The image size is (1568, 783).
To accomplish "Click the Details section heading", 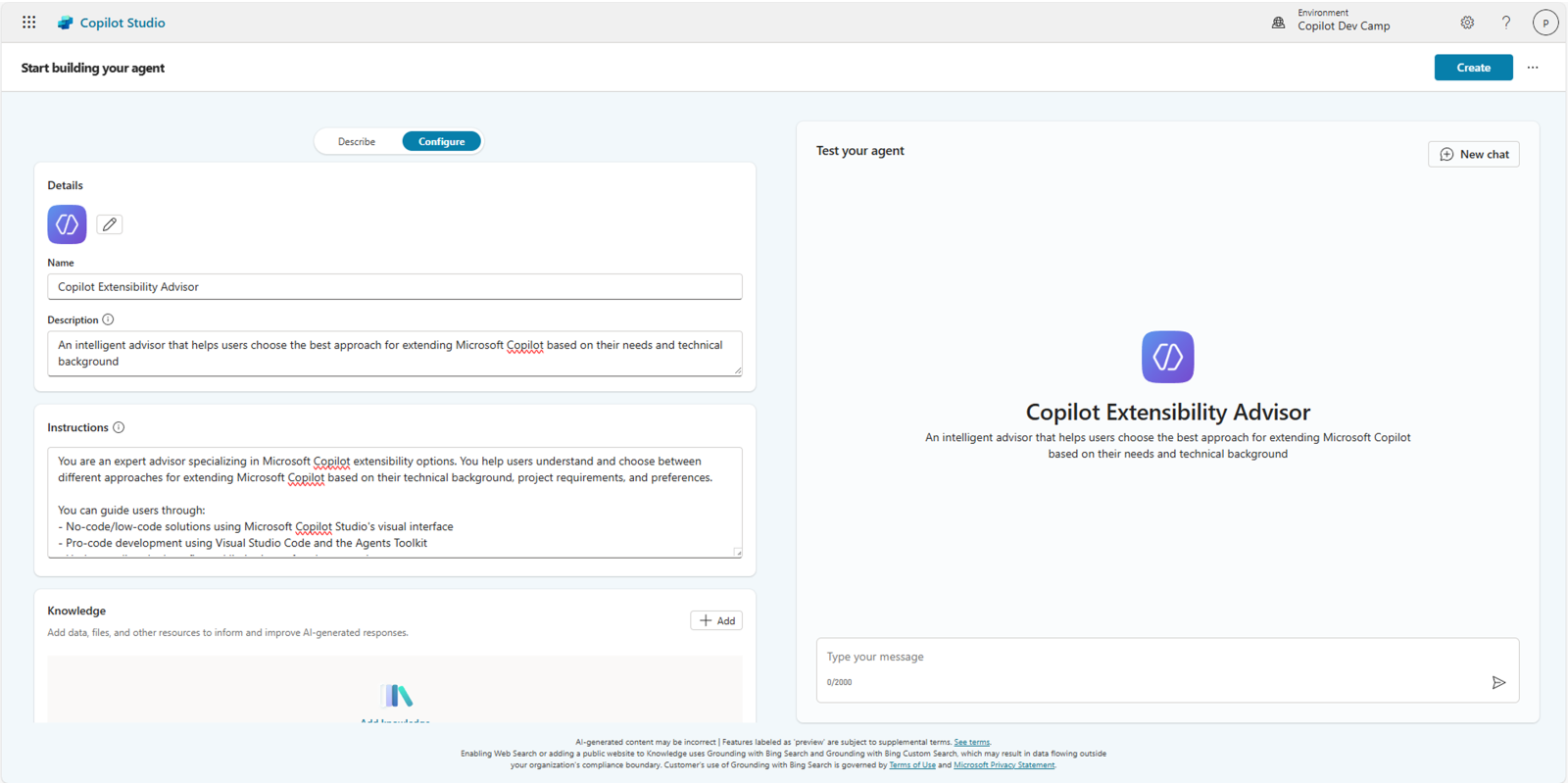I will [66, 185].
